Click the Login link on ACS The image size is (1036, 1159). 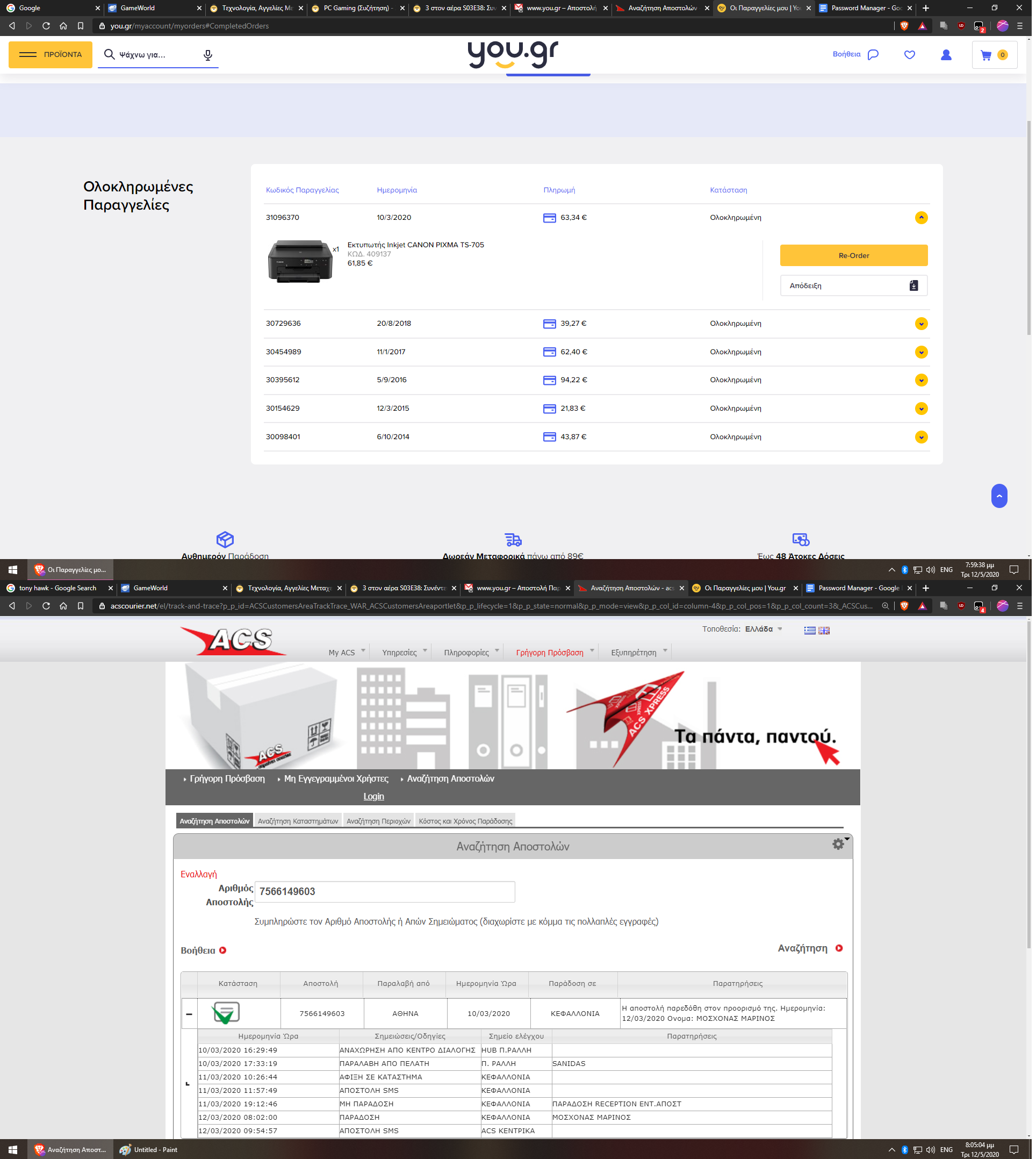tap(373, 796)
